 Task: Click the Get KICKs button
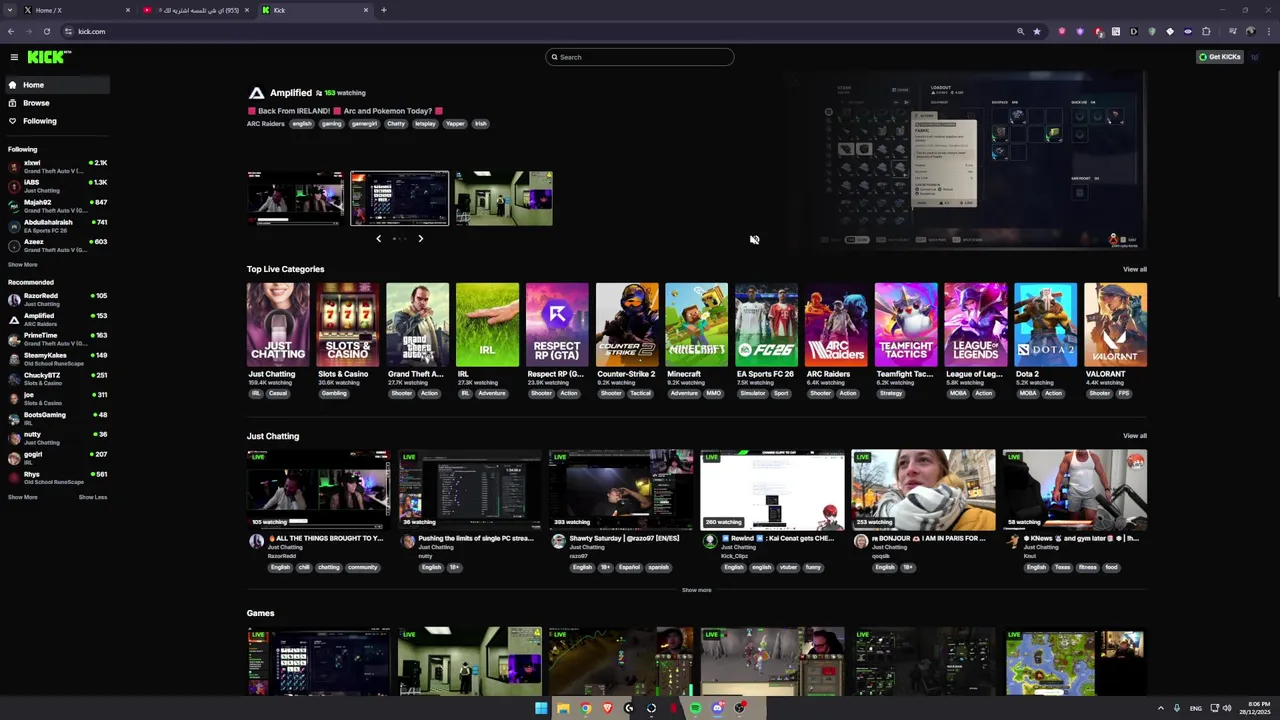(1220, 57)
